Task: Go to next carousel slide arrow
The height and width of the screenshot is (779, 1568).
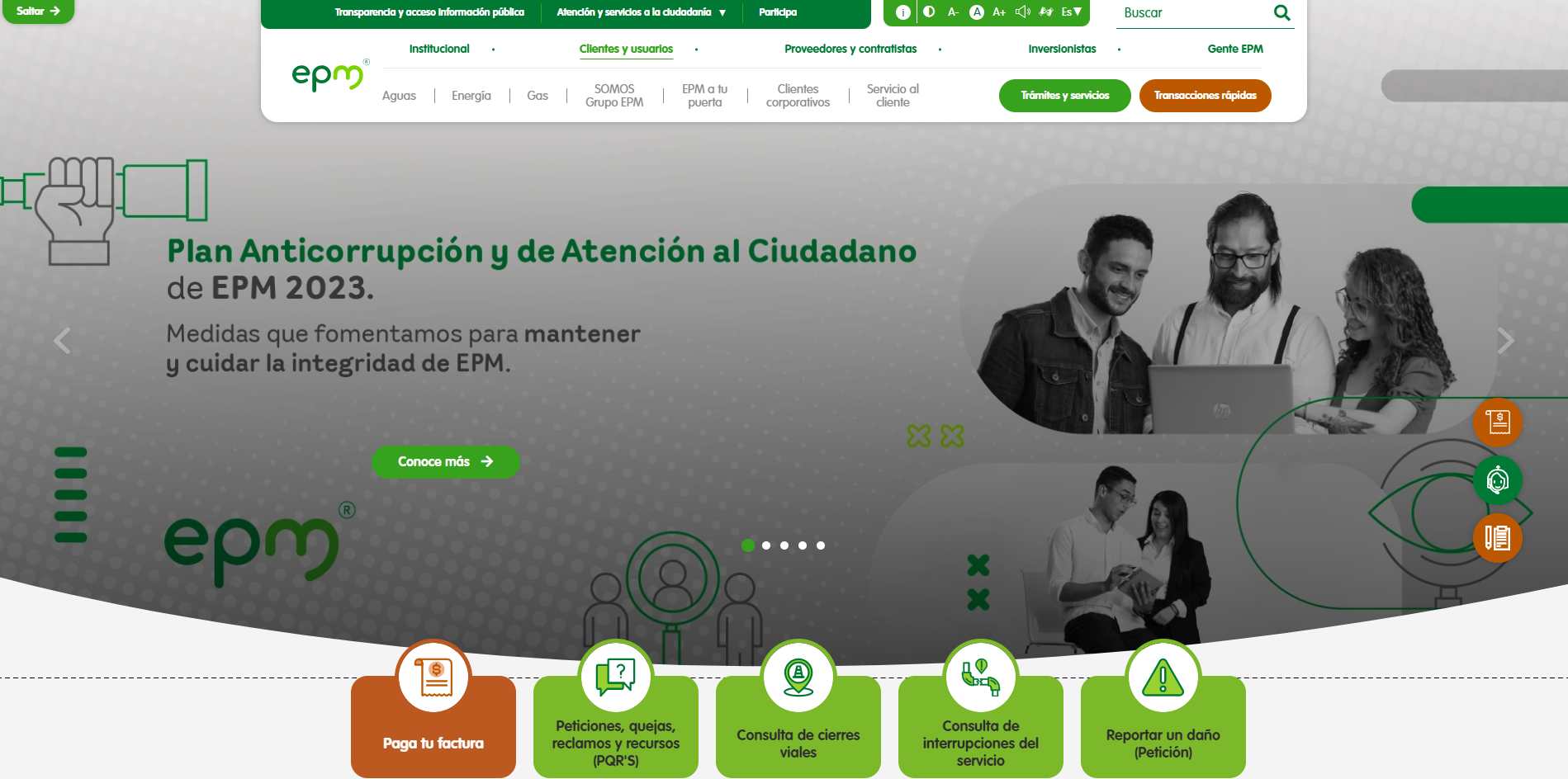Action: tap(1506, 340)
